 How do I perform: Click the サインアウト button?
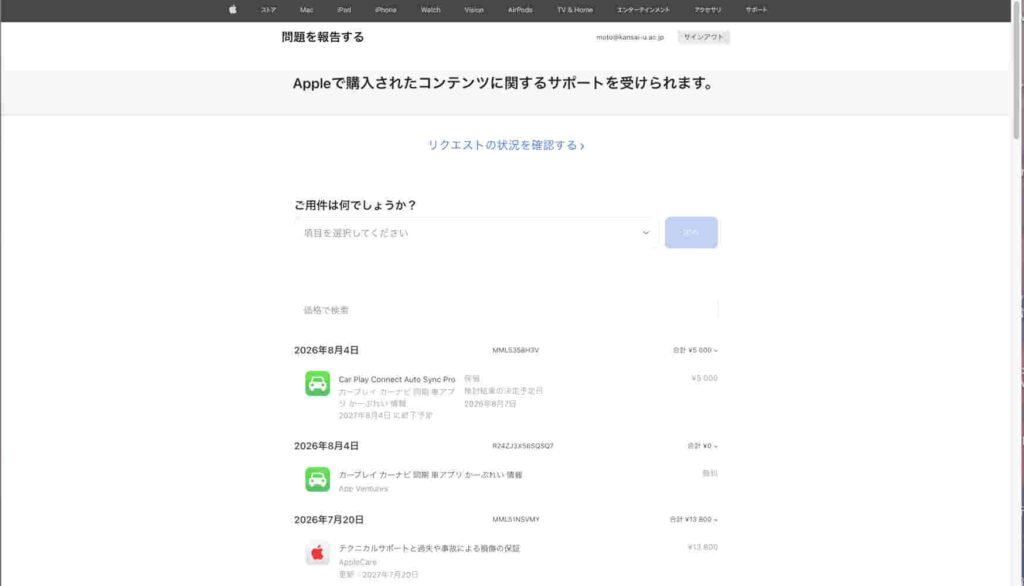point(703,37)
